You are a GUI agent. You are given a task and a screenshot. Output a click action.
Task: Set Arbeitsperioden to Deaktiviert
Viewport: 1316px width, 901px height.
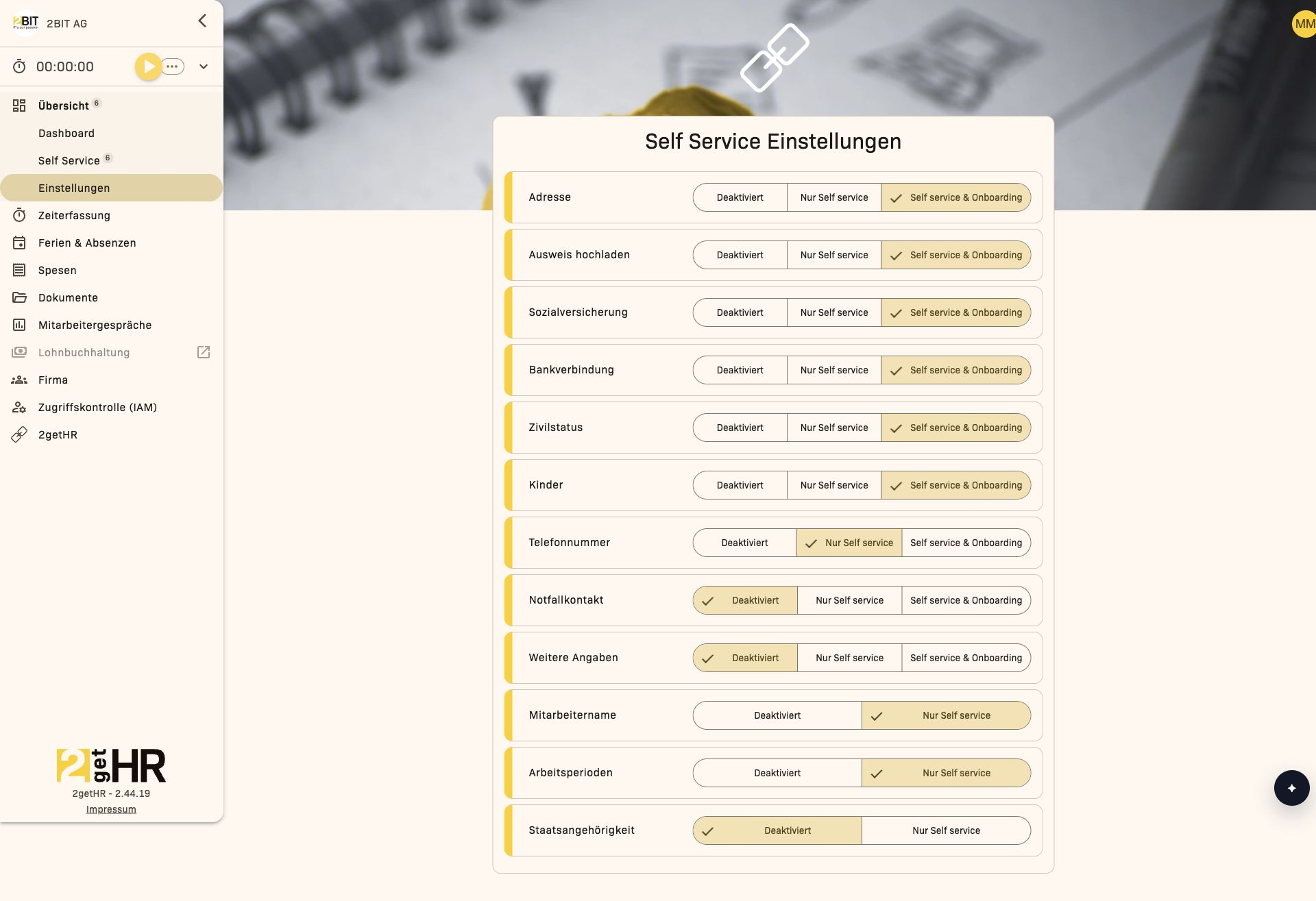pyautogui.click(x=777, y=773)
